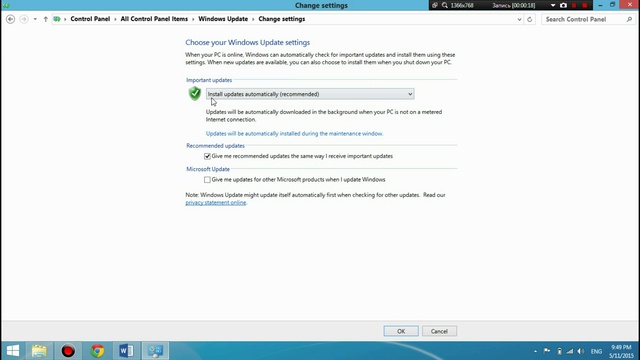Click the recorder magnifier zoom icon
640x360 pixels.
pos(445,5)
